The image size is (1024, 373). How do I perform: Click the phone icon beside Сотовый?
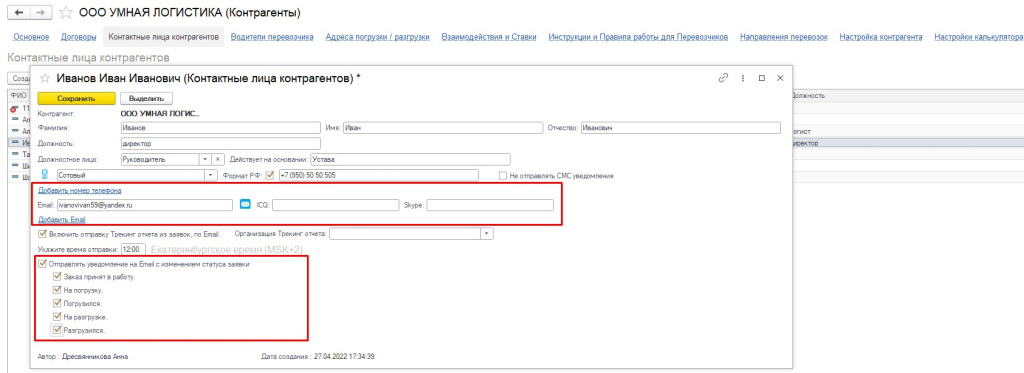45,174
